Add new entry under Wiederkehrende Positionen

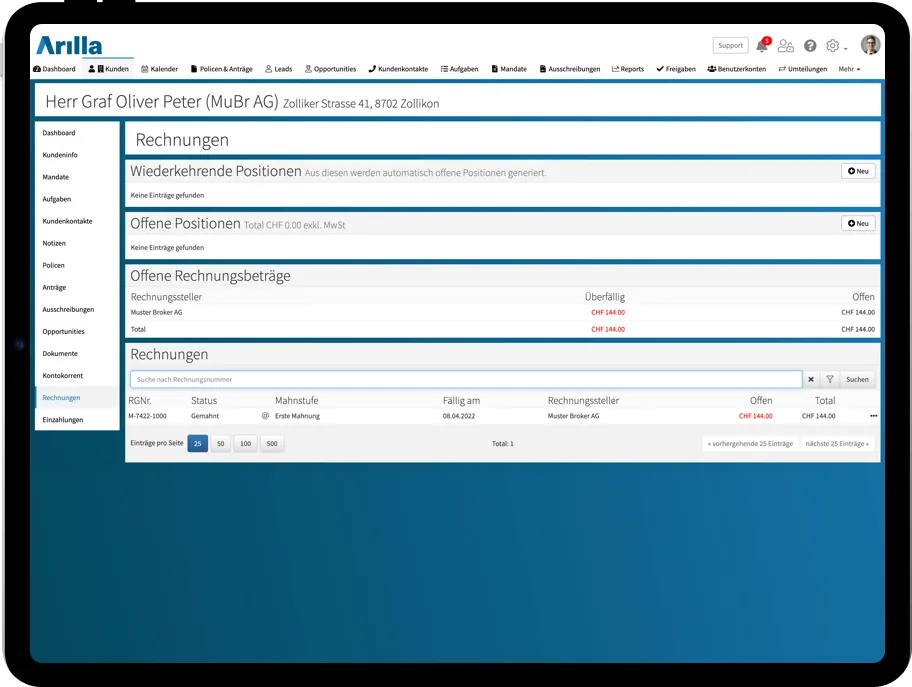[858, 171]
